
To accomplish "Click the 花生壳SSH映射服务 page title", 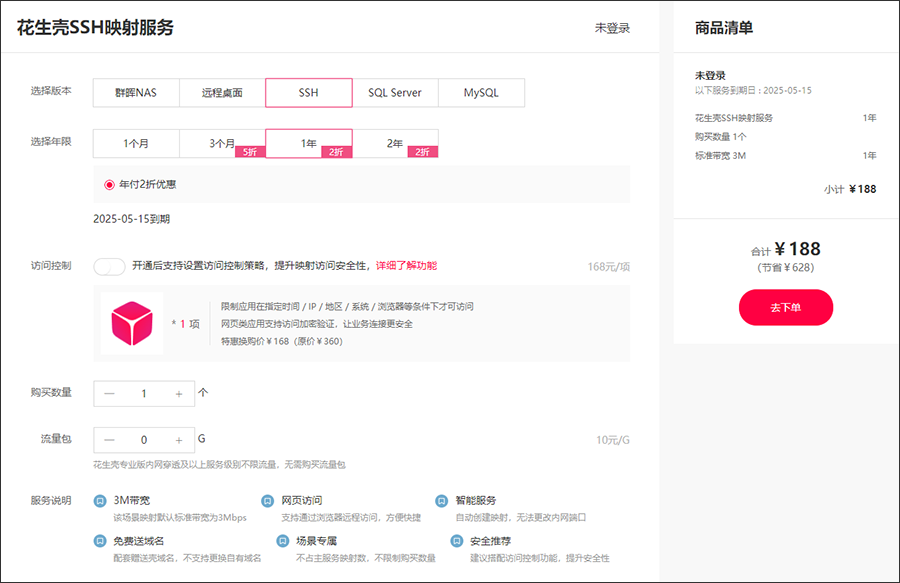I will (x=95, y=27).
